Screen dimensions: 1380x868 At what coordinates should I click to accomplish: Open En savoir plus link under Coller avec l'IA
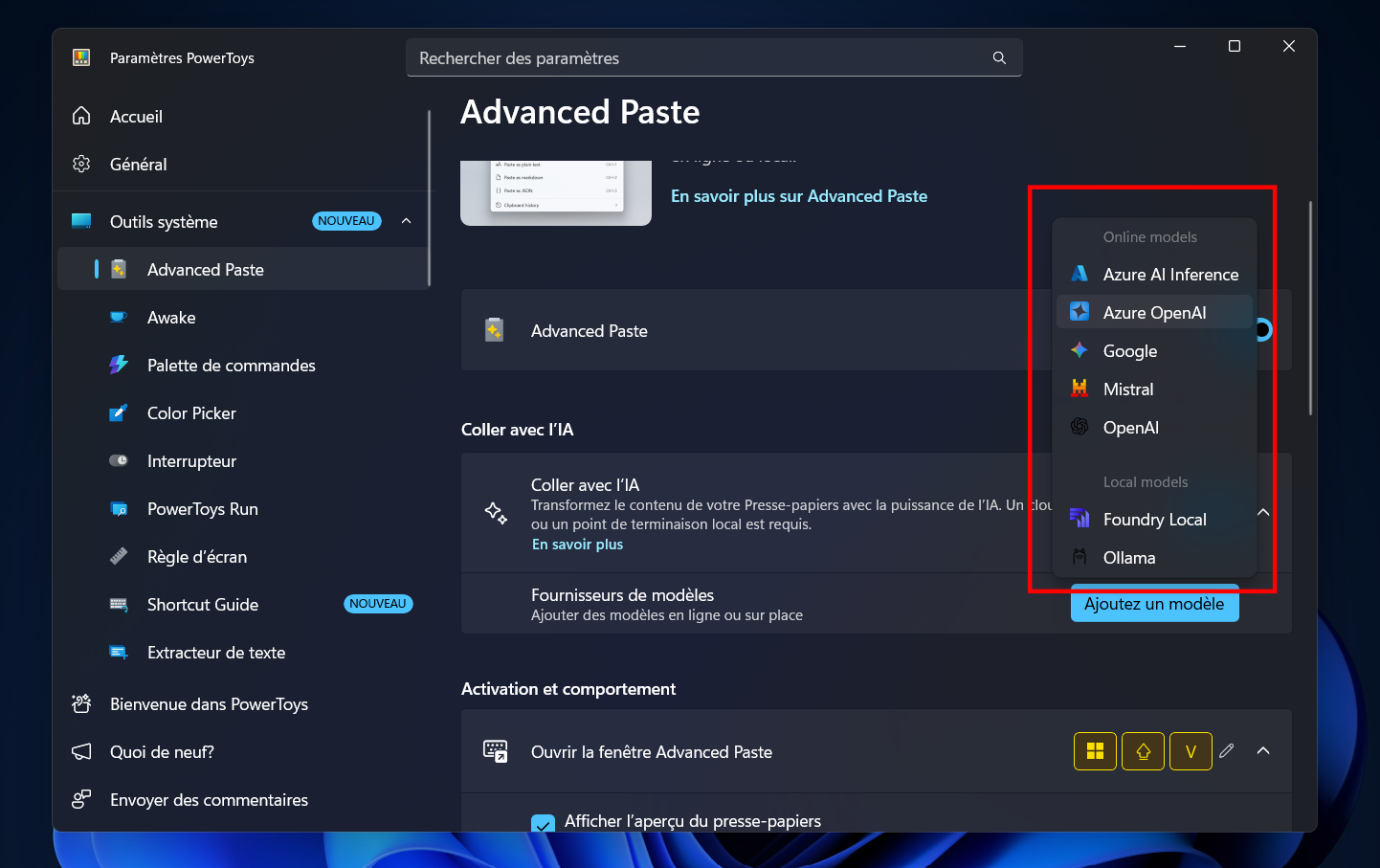tap(577, 545)
